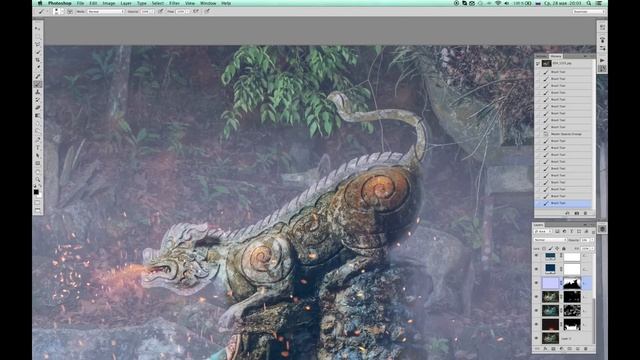Select the document snapshot in History
The height and width of the screenshot is (360, 640).
click(564, 63)
